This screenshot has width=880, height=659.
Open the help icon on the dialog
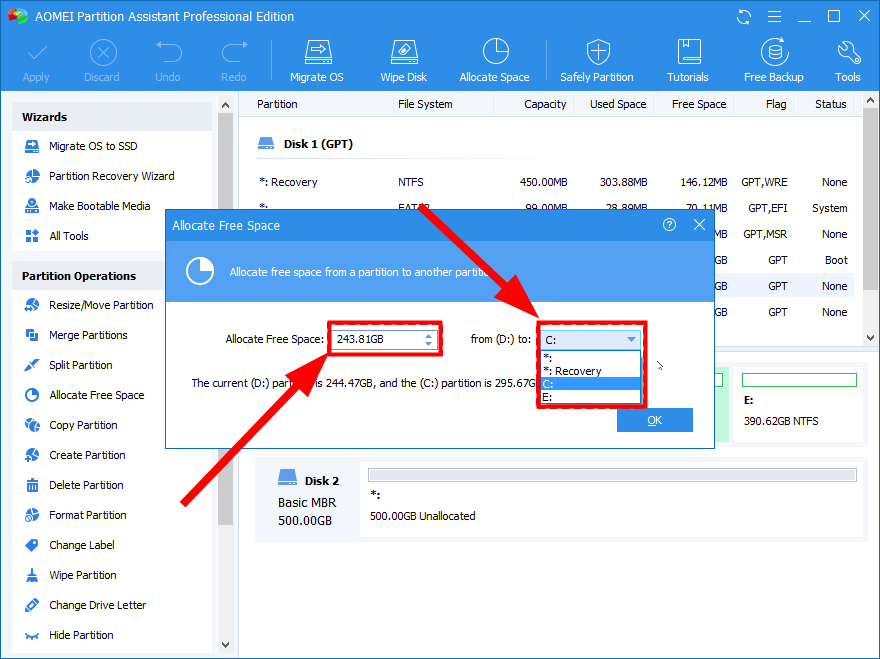[669, 225]
